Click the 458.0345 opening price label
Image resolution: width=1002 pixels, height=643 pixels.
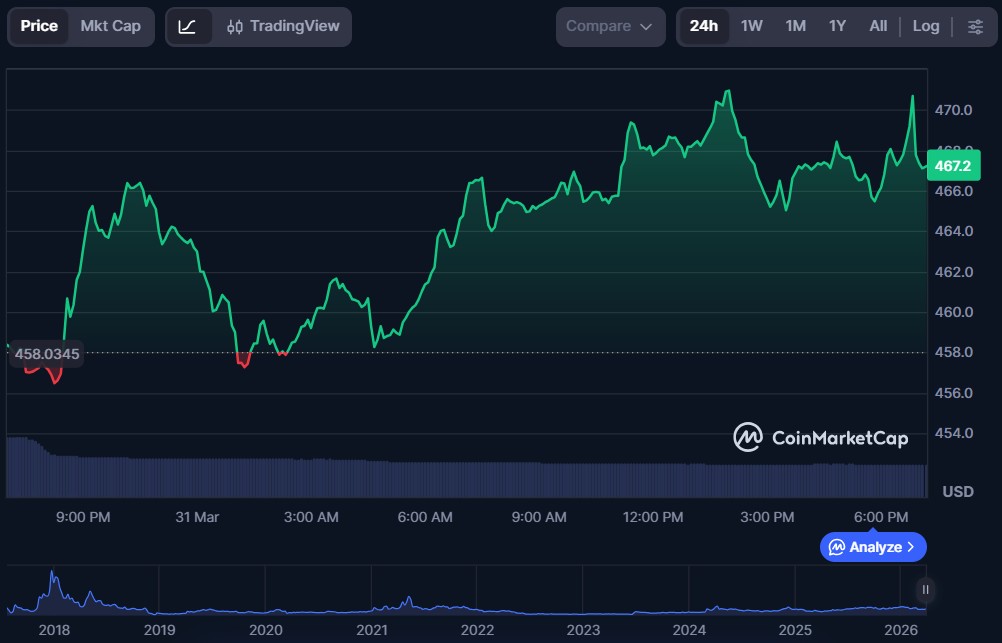(47, 353)
